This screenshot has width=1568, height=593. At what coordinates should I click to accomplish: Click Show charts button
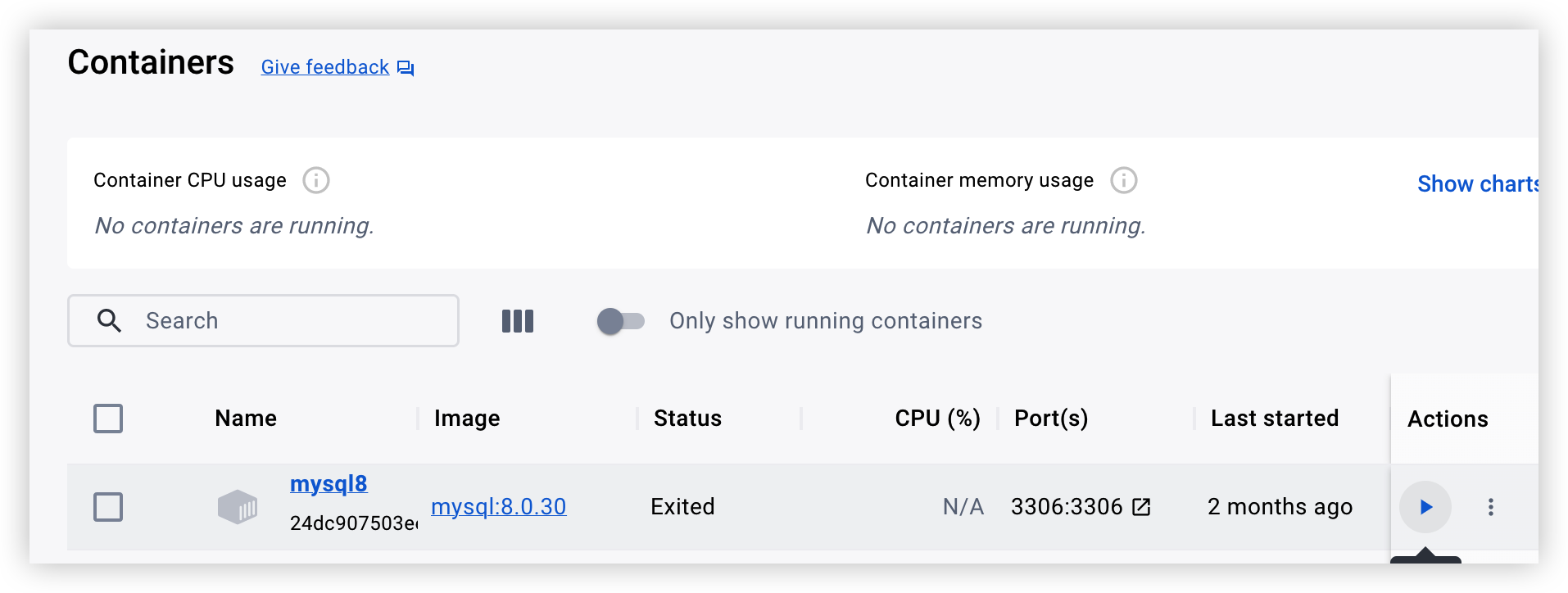1476,184
